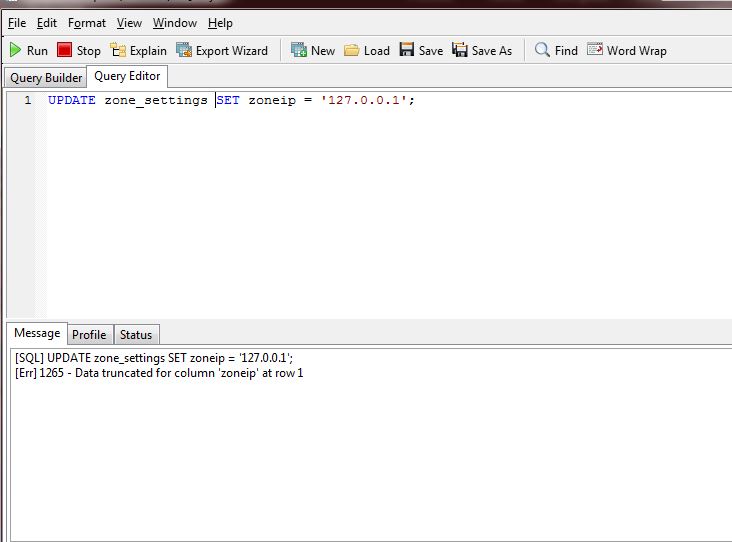
Task: Switch to the Query Builder tab
Action: (x=46, y=78)
